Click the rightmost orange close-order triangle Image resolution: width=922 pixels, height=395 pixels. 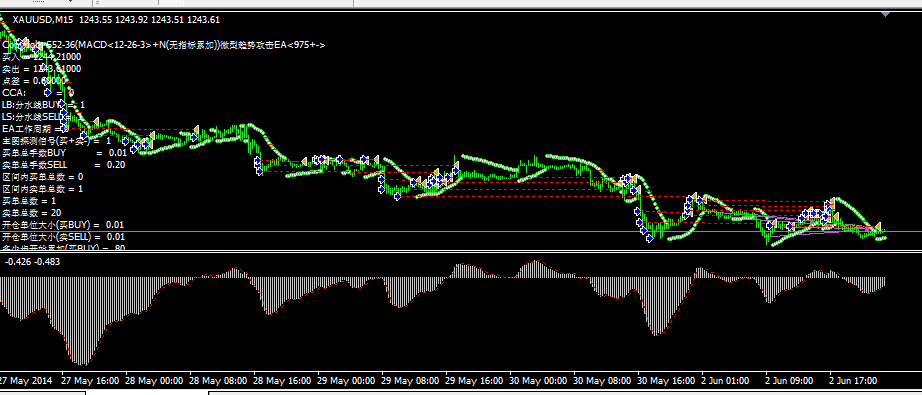(877, 226)
